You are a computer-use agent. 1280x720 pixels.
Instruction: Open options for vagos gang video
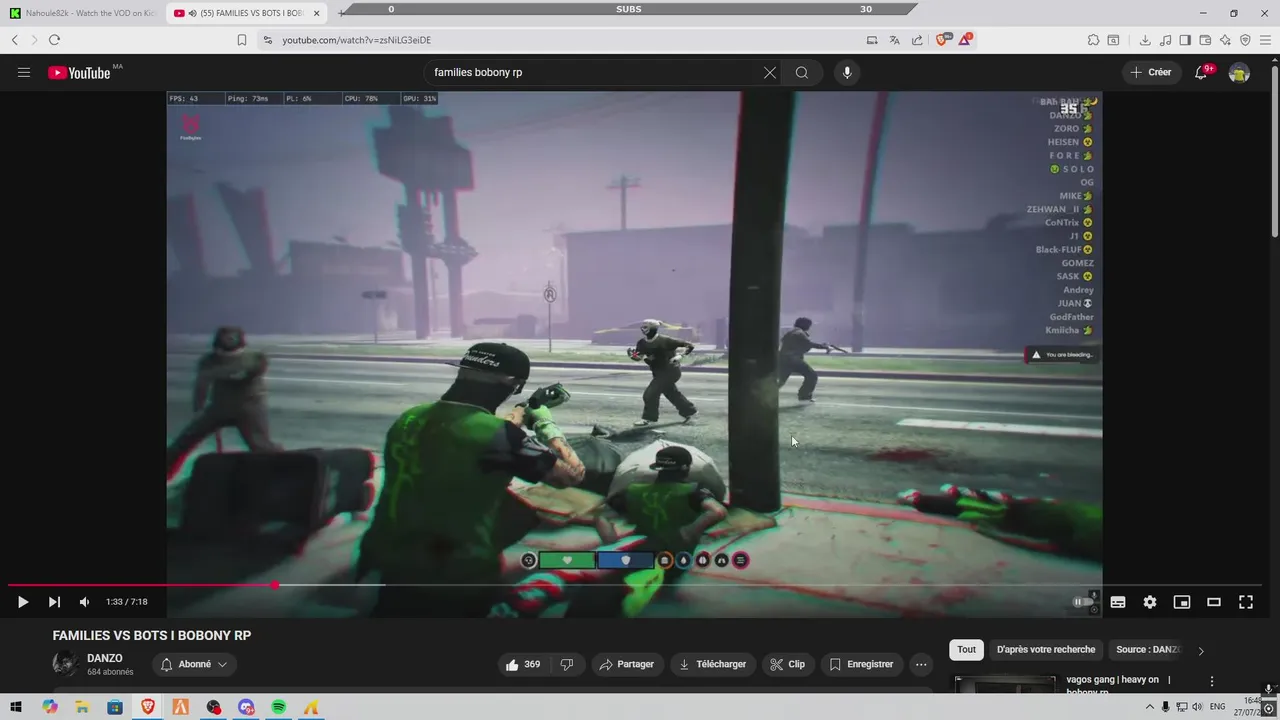(1212, 681)
